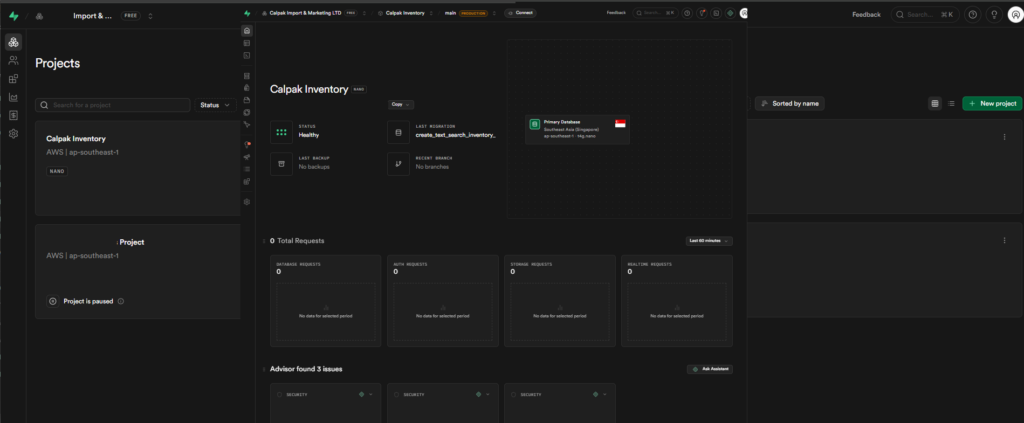Click resume icon beside Project is paused

(53, 302)
